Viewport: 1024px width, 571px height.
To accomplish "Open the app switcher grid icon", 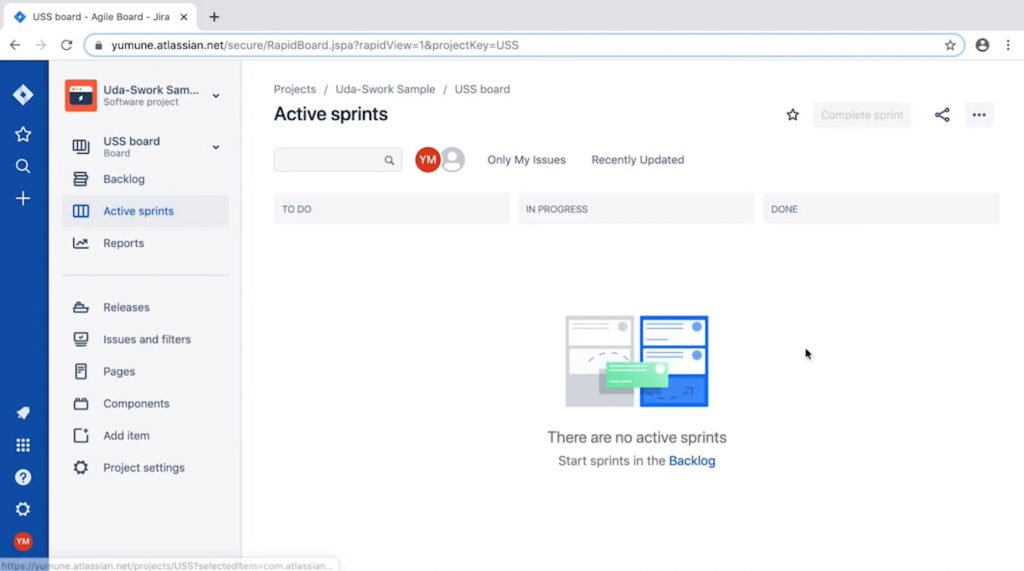I will pos(23,445).
